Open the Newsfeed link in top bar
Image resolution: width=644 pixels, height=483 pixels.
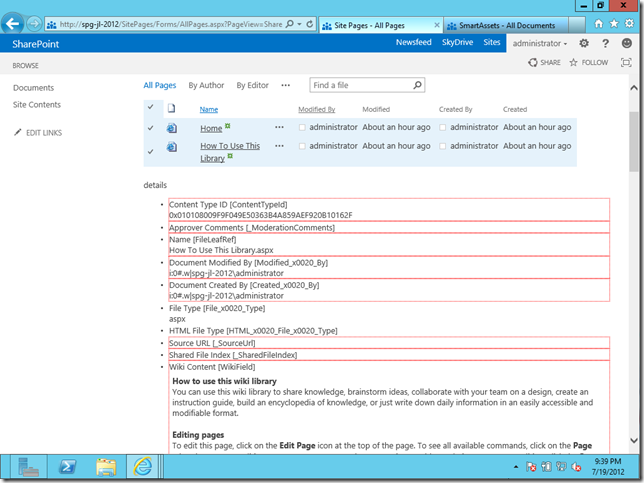[x=413, y=44]
